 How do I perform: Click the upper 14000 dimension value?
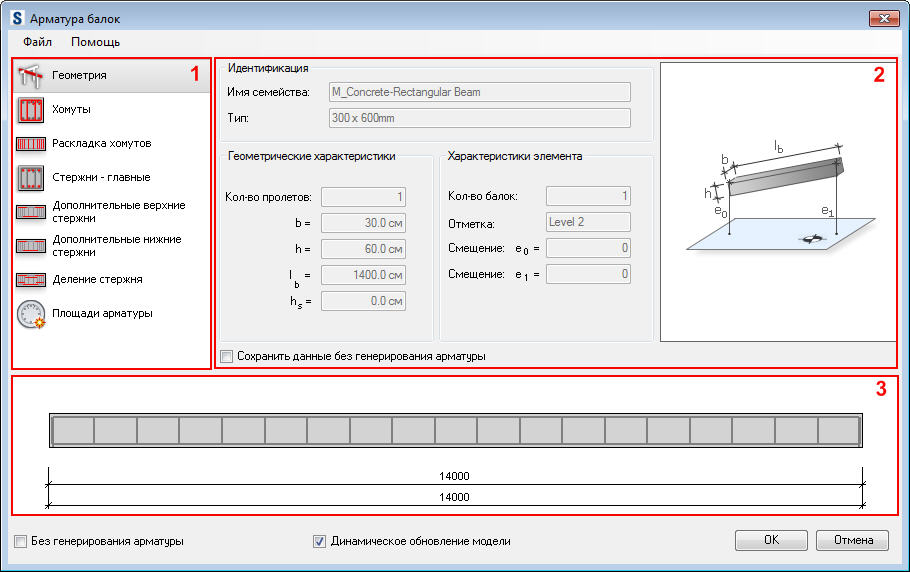454,476
